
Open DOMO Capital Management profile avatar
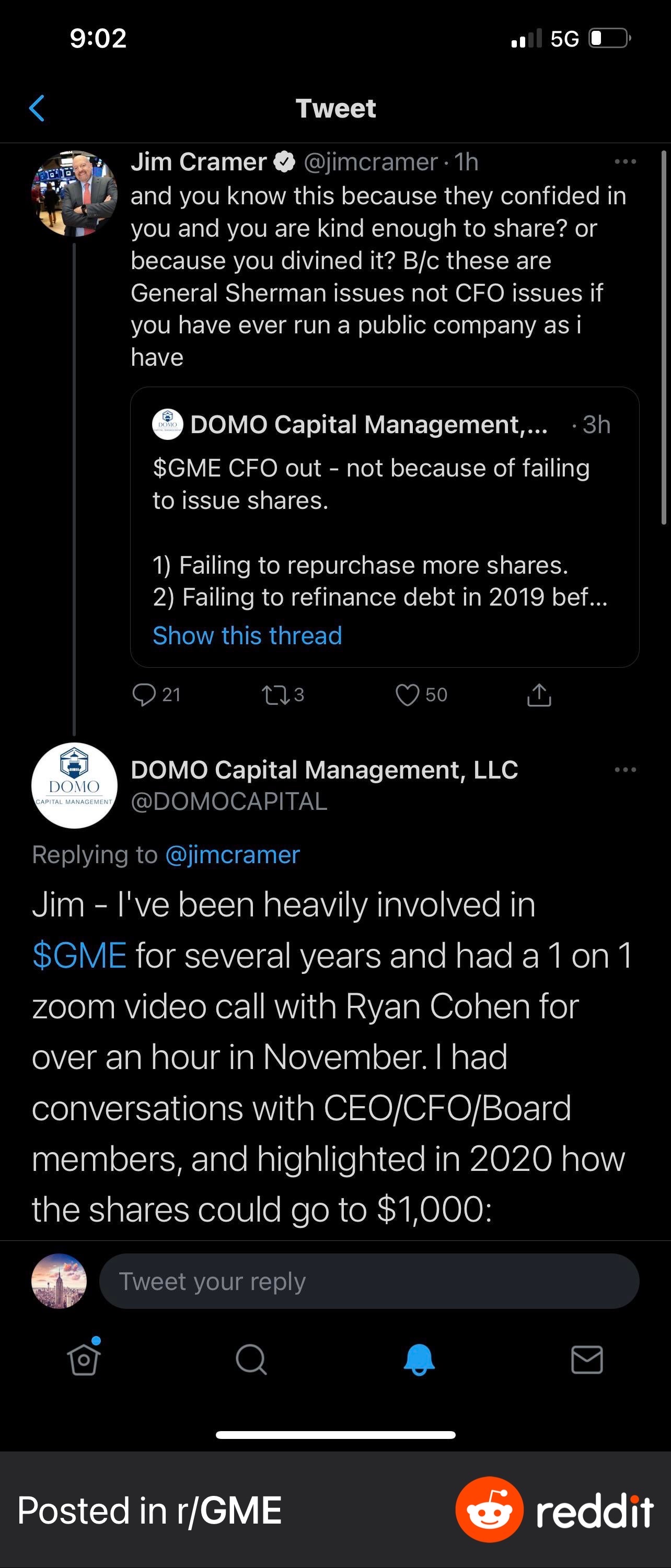pos(74,785)
